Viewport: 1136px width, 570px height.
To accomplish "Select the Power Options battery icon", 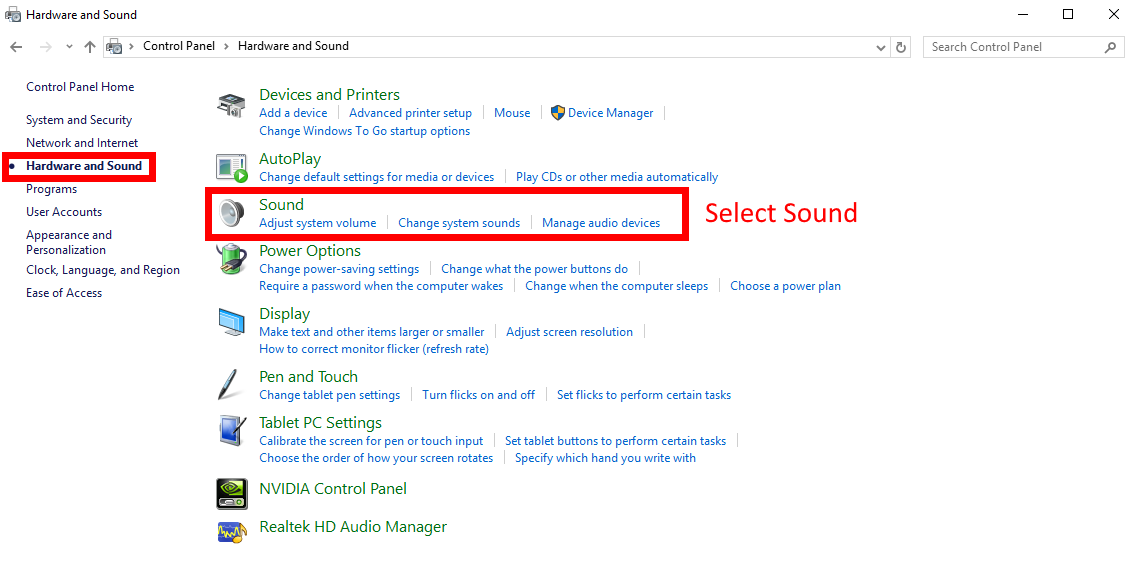I will 232,259.
